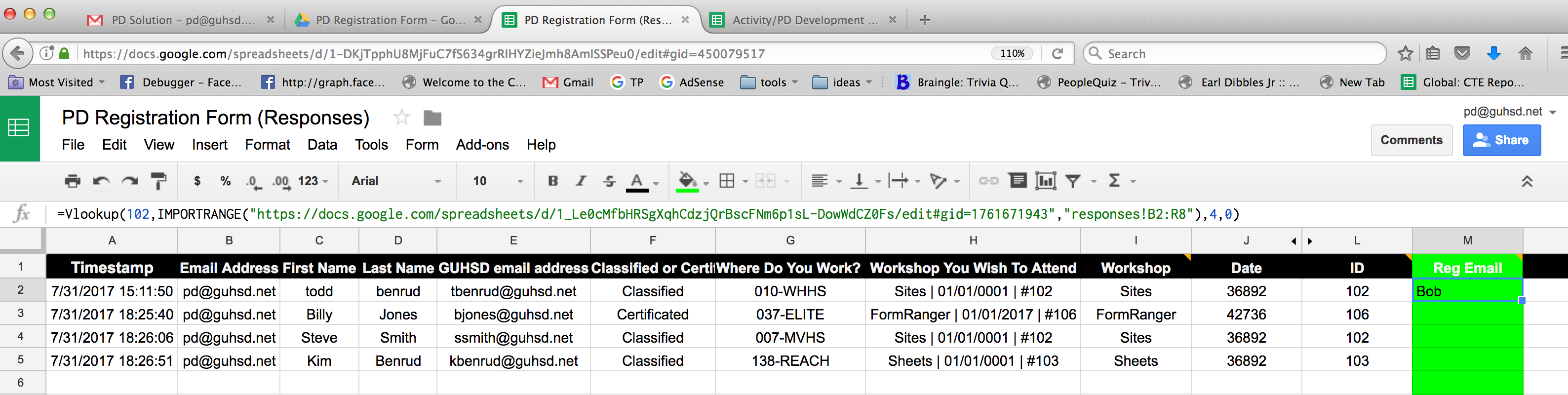Format as currency with dollar icon
The image size is (1568, 395).
click(196, 181)
